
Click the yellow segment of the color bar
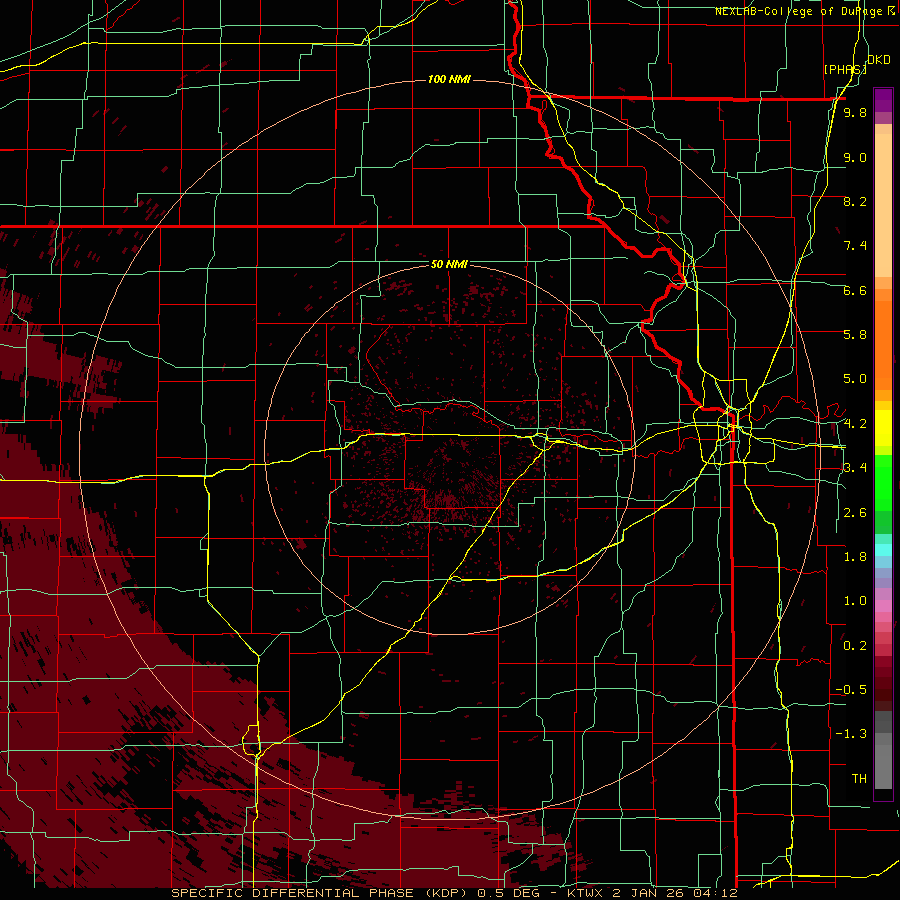click(x=883, y=428)
